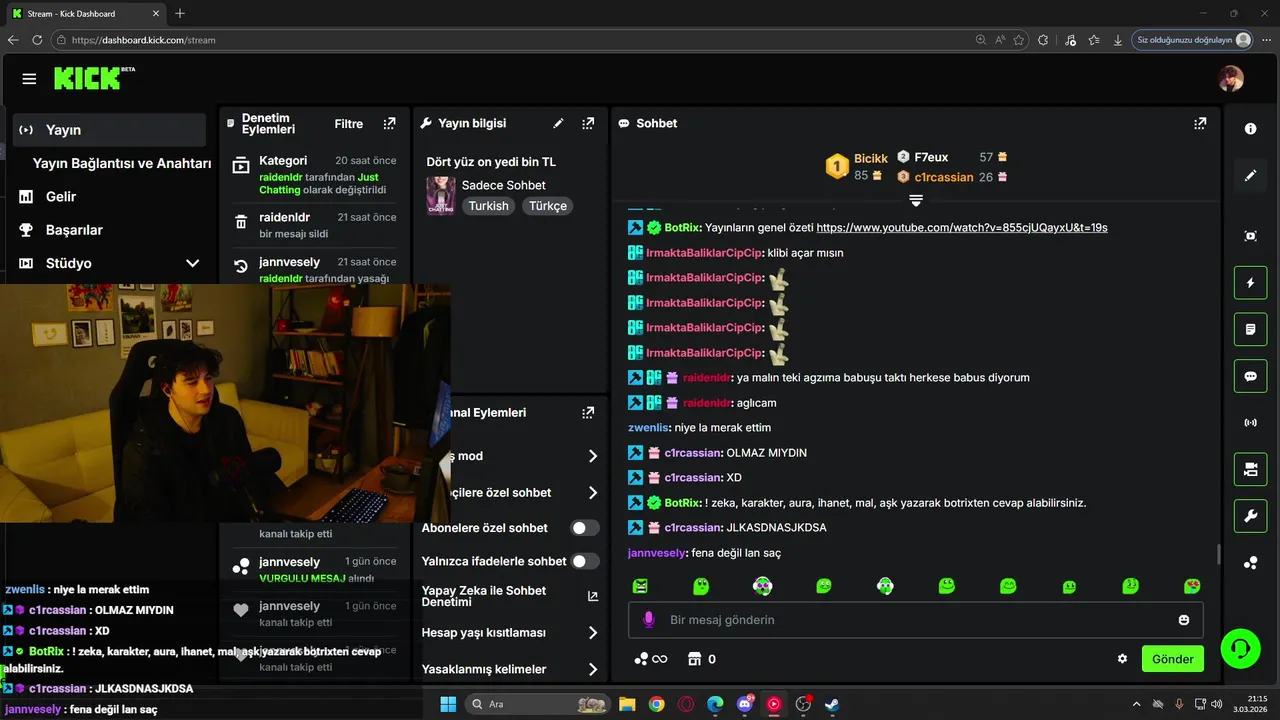Screen dimensions: 1280x720
Task: Insert the angry green emote
Action: (640, 586)
